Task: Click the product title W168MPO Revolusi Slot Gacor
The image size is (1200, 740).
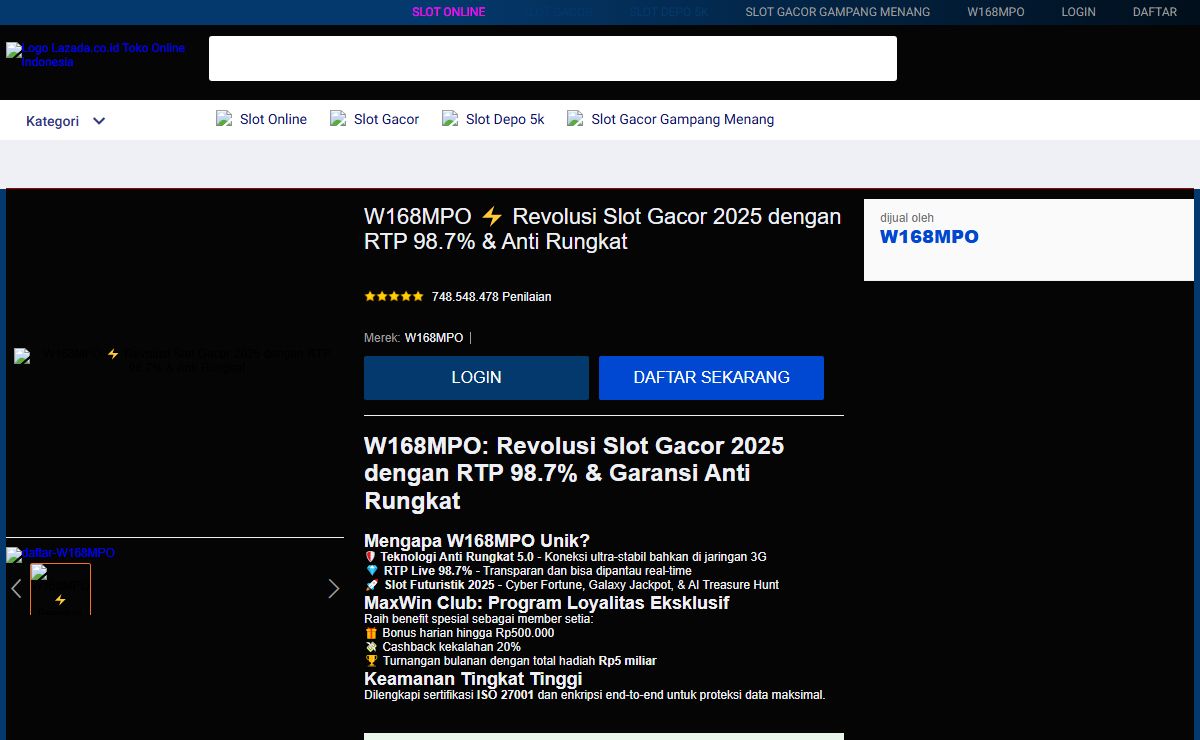Action: tap(602, 229)
